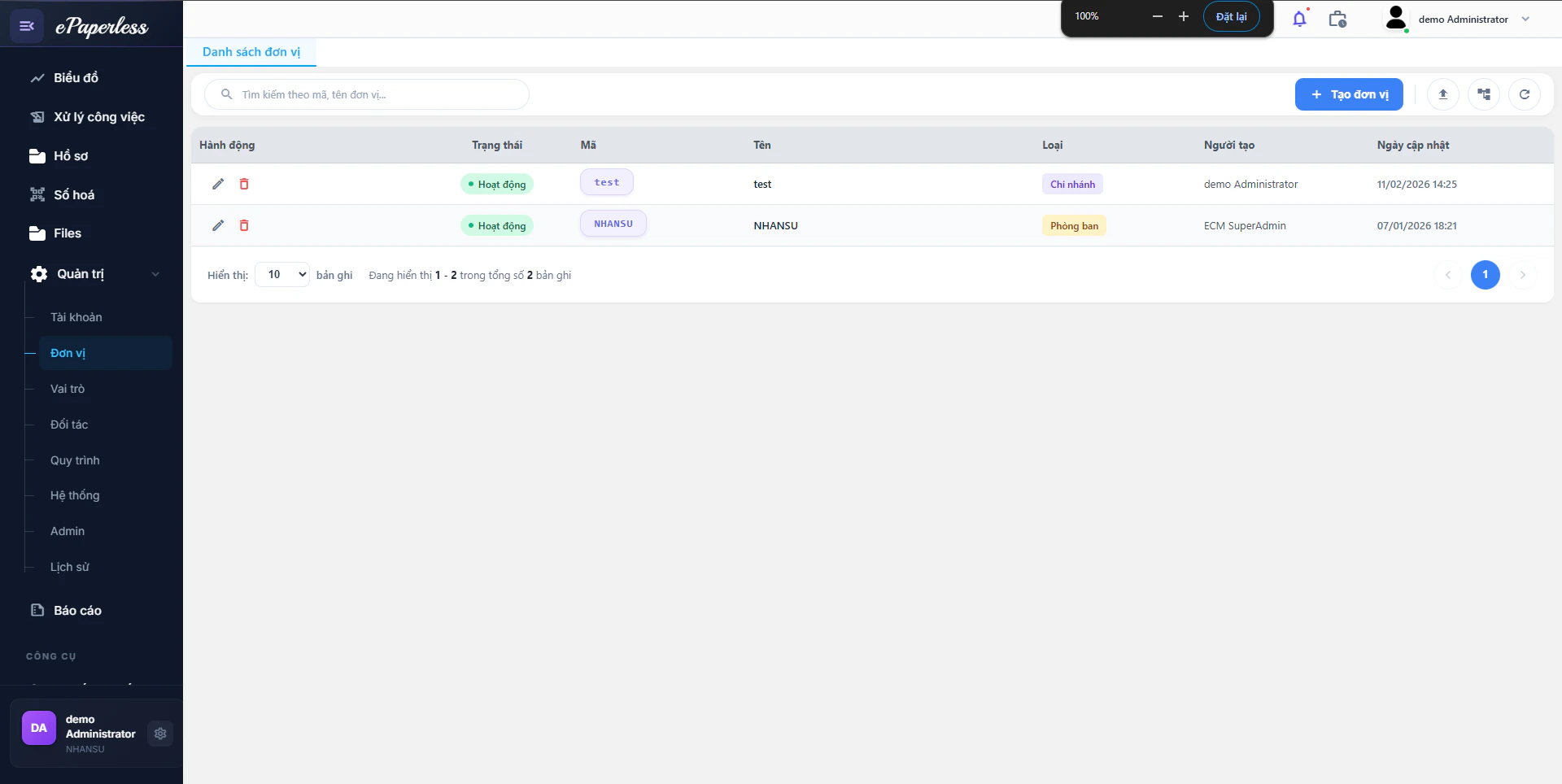This screenshot has width=1562, height=784.
Task: Delete the NHANSU unit row
Action: [244, 225]
